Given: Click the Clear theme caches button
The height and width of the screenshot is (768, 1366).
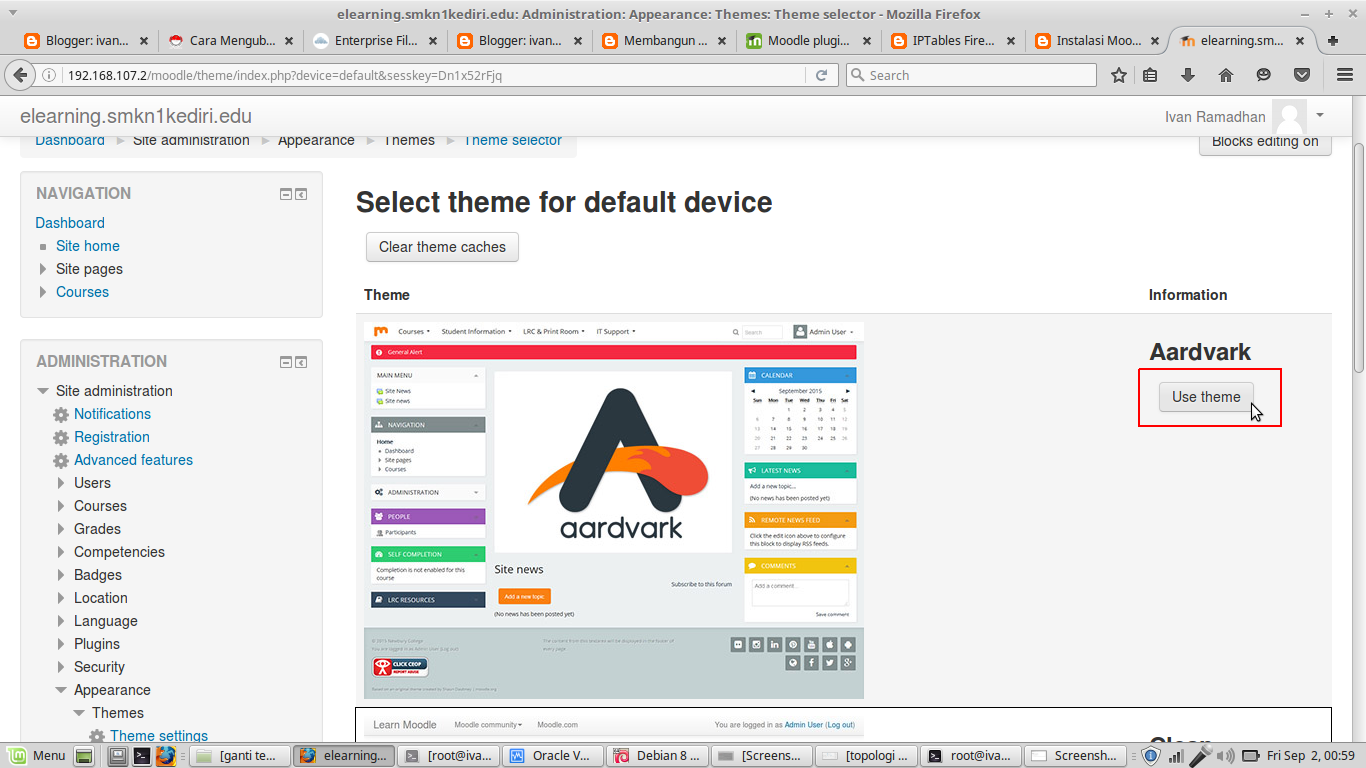Looking at the screenshot, I should pos(441,247).
